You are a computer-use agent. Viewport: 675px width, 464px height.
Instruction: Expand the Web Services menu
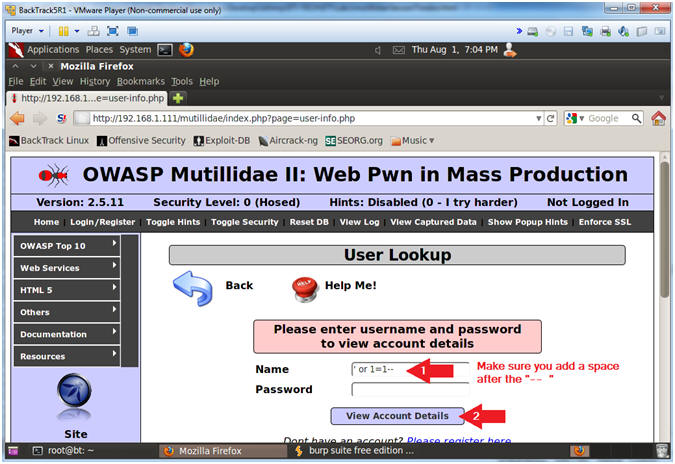(67, 268)
